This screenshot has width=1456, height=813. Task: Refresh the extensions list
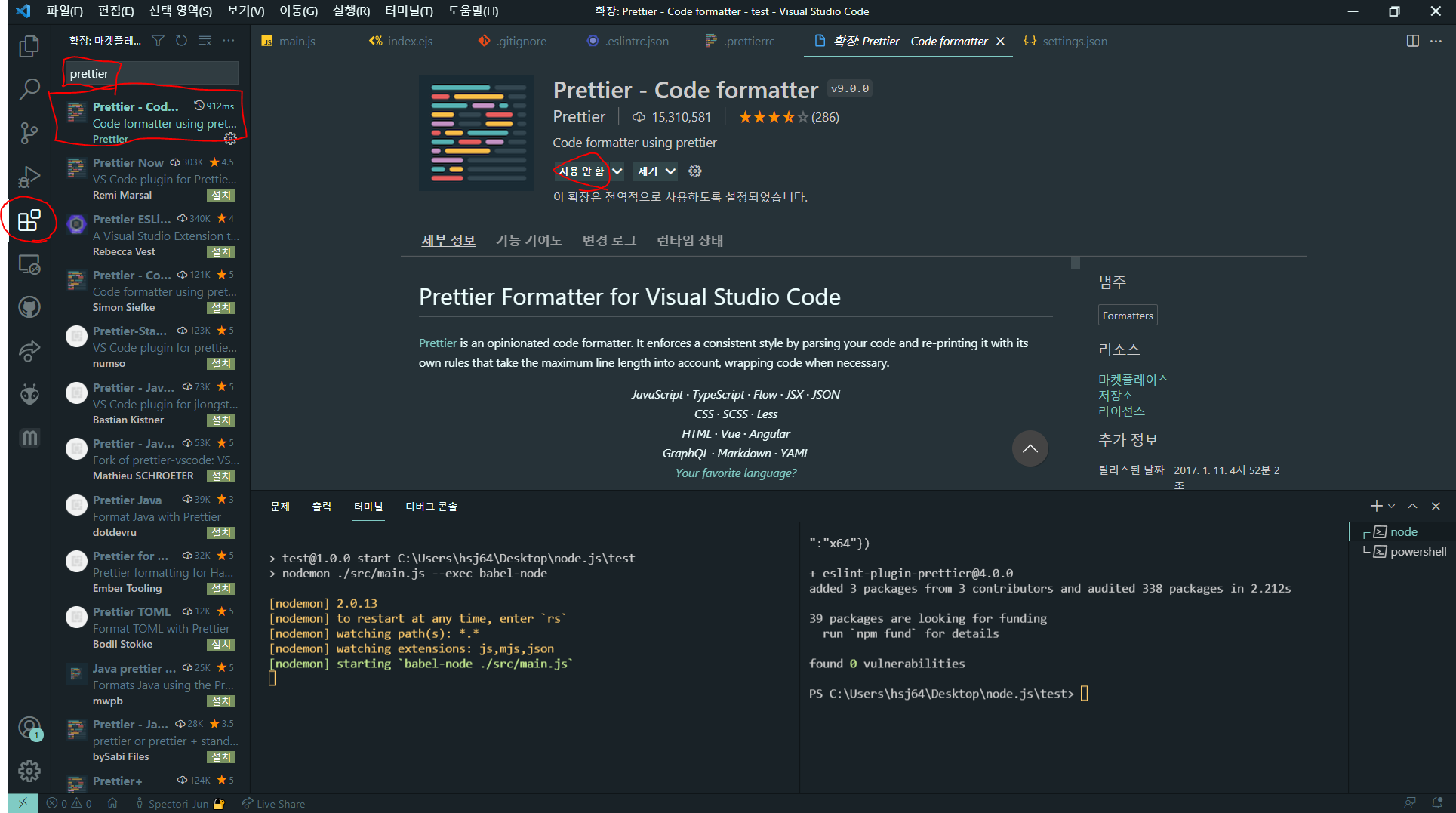(x=181, y=41)
